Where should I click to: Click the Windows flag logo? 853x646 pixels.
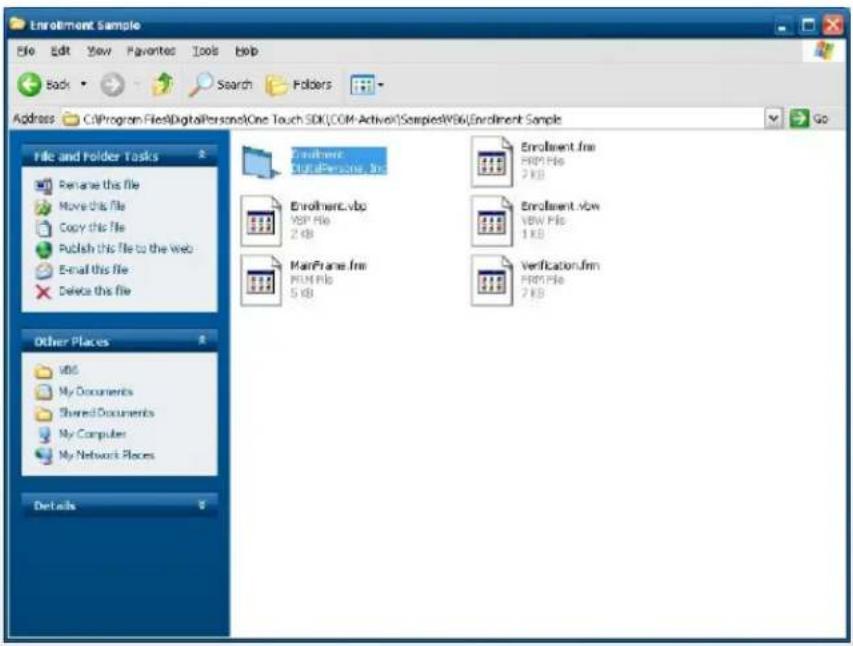[824, 51]
